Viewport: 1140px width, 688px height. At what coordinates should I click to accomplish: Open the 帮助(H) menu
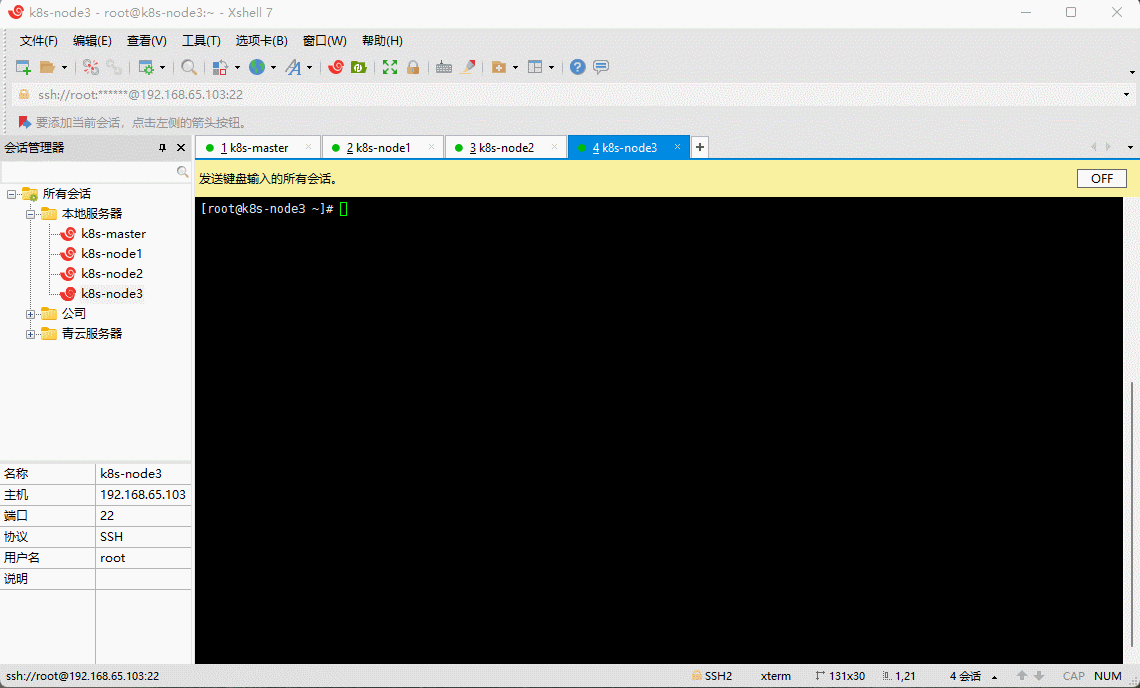tap(382, 41)
